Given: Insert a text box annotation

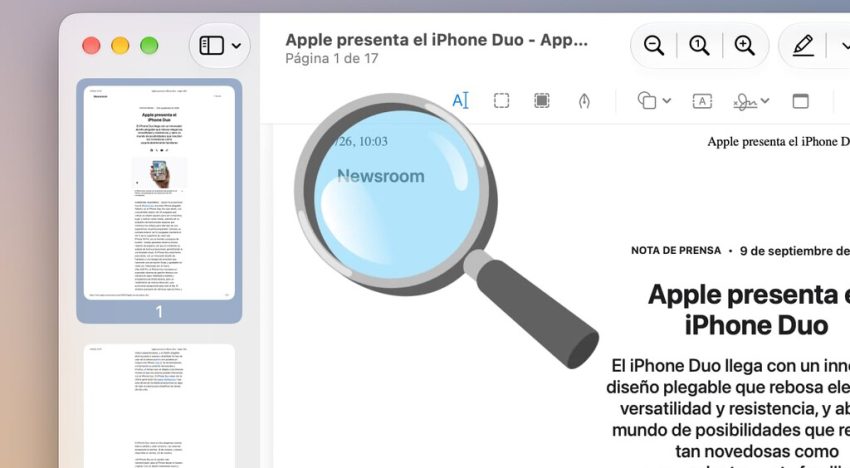Looking at the screenshot, I should (x=702, y=101).
